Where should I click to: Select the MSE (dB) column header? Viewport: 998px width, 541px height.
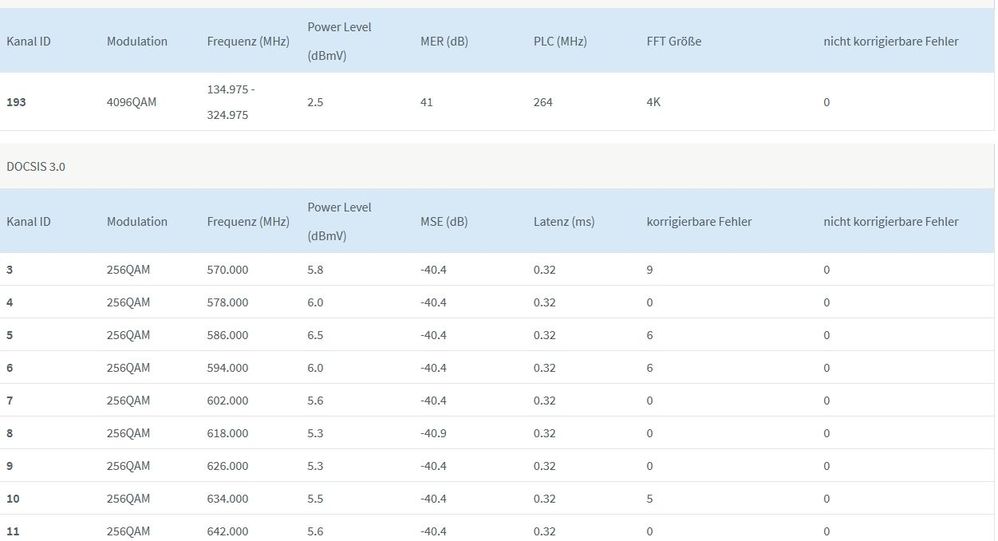444,221
